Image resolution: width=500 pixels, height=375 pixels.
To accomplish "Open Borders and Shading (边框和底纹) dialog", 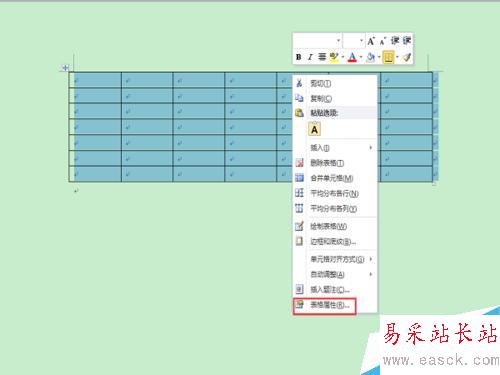I will click(x=335, y=242).
